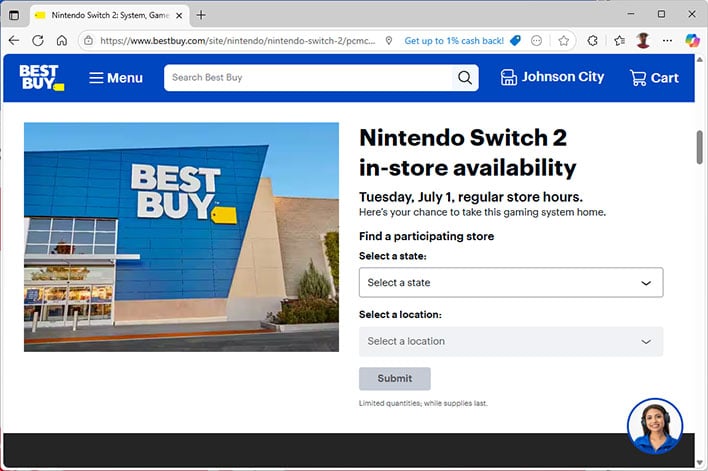This screenshot has width=708, height=471.
Task: Click the Tuesday, July 1 store hours text
Action: pyautogui.click(x=471, y=197)
